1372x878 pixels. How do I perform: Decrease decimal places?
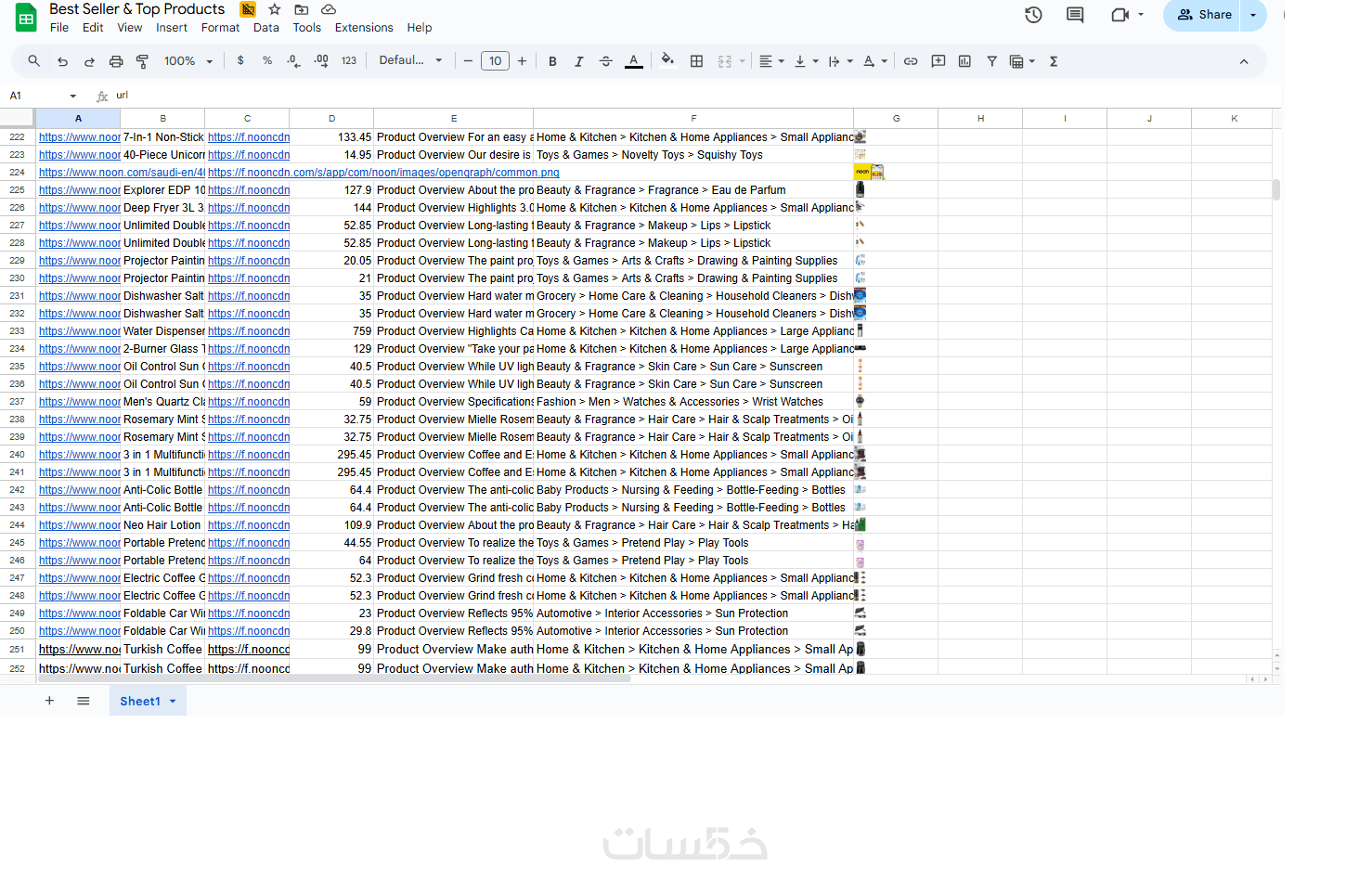click(x=293, y=61)
